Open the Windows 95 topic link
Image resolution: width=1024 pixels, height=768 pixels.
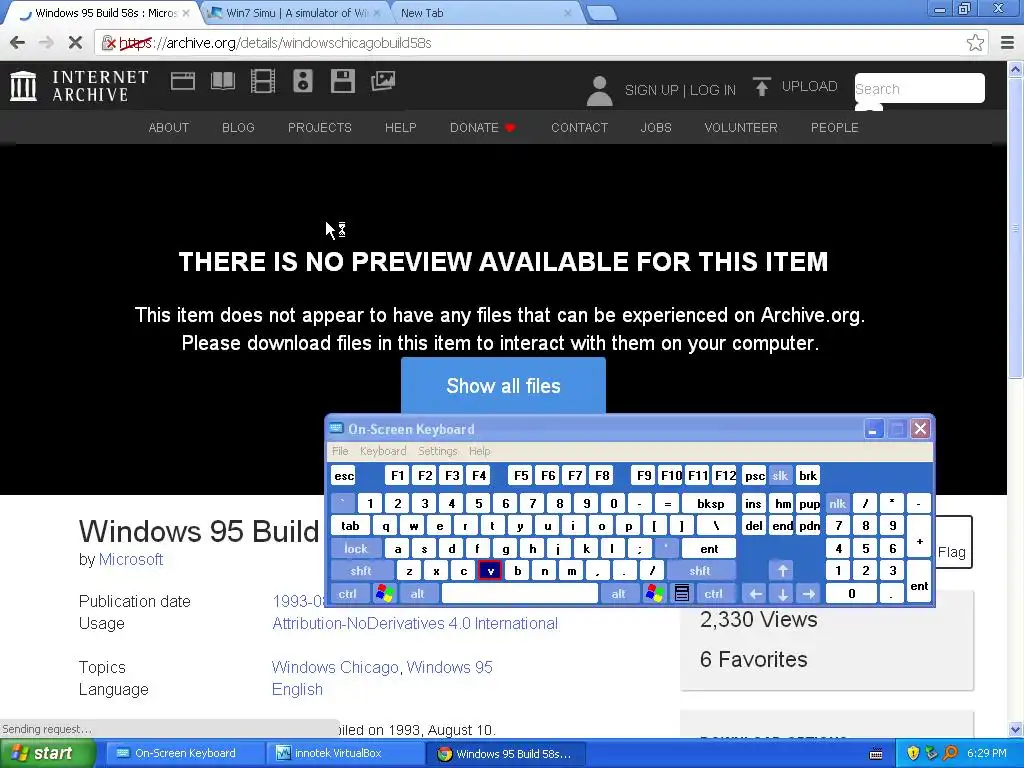pos(449,667)
